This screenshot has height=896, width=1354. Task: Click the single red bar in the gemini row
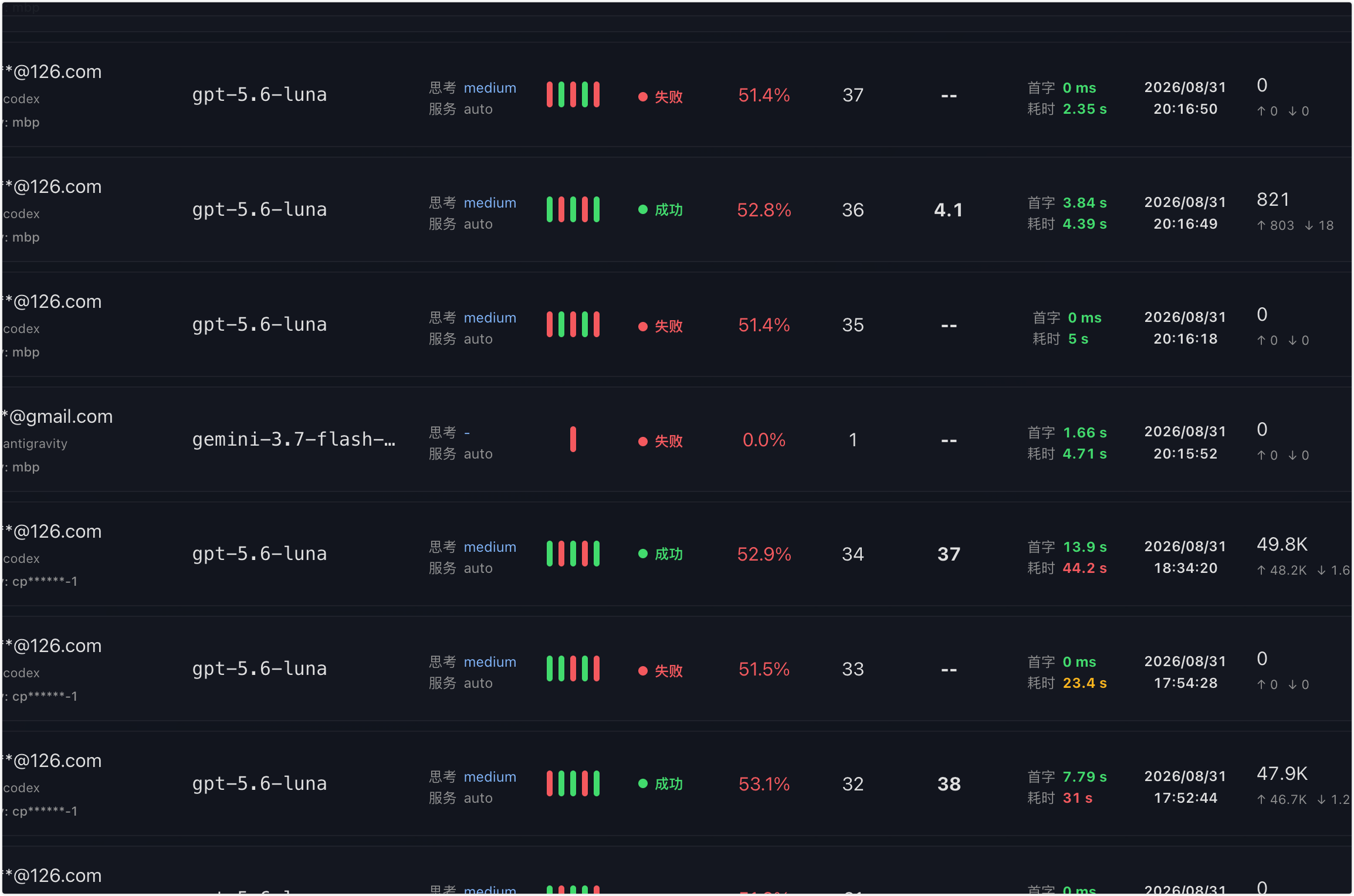[x=573, y=439]
